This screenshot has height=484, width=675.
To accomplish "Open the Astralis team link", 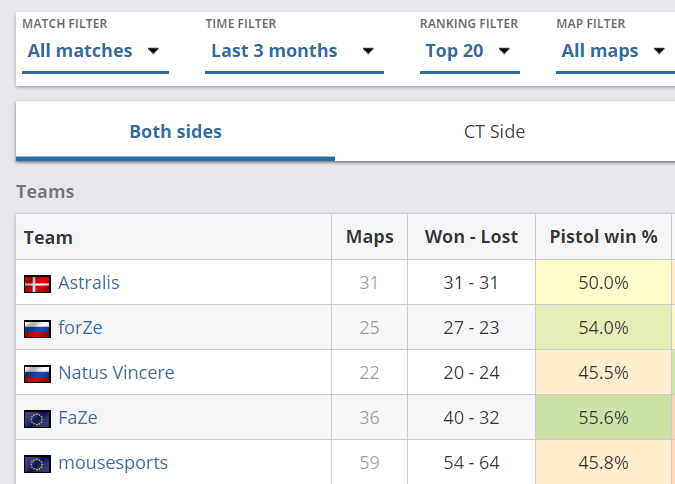I will (x=88, y=283).
